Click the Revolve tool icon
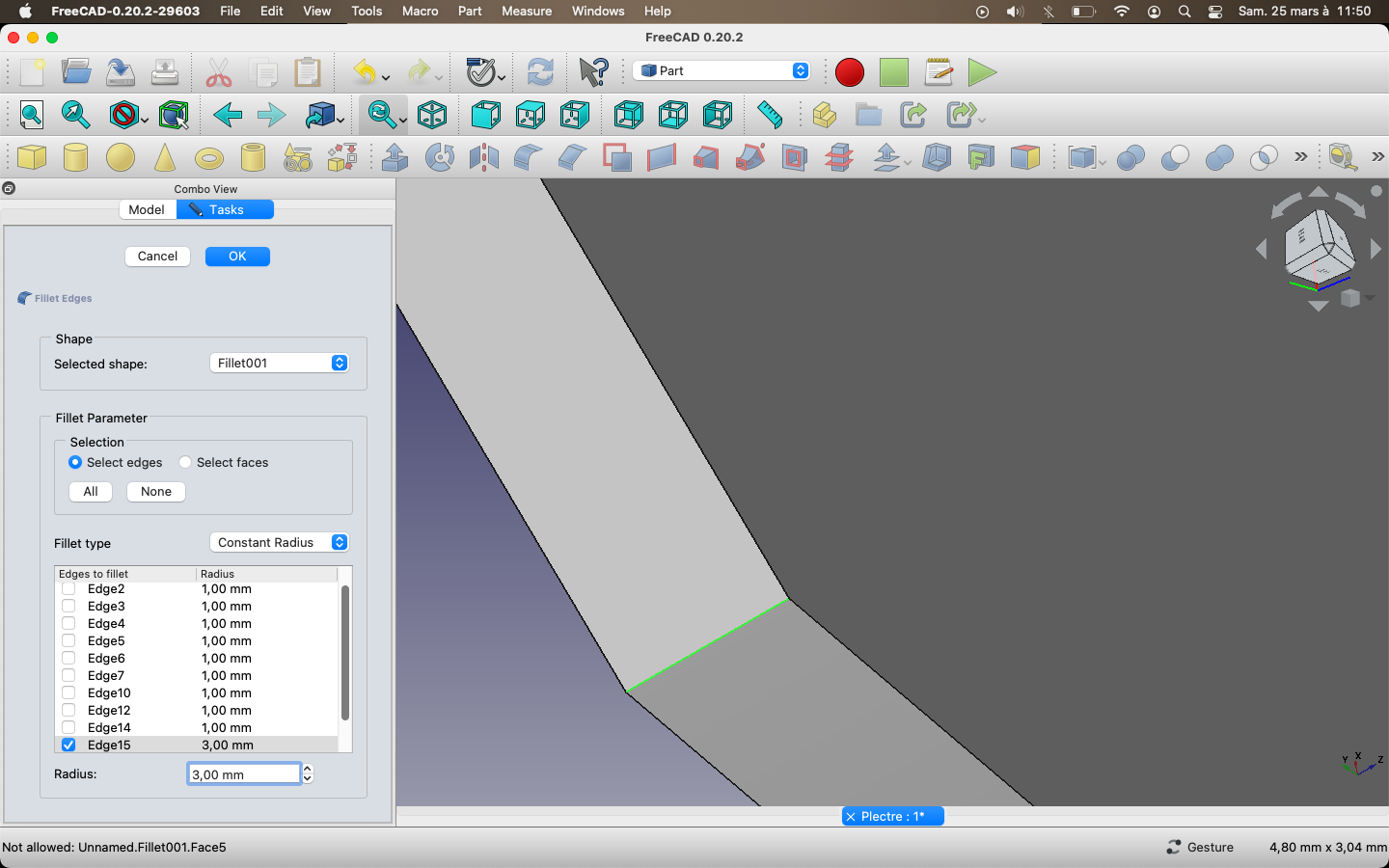The height and width of the screenshot is (868, 1389). click(x=440, y=157)
